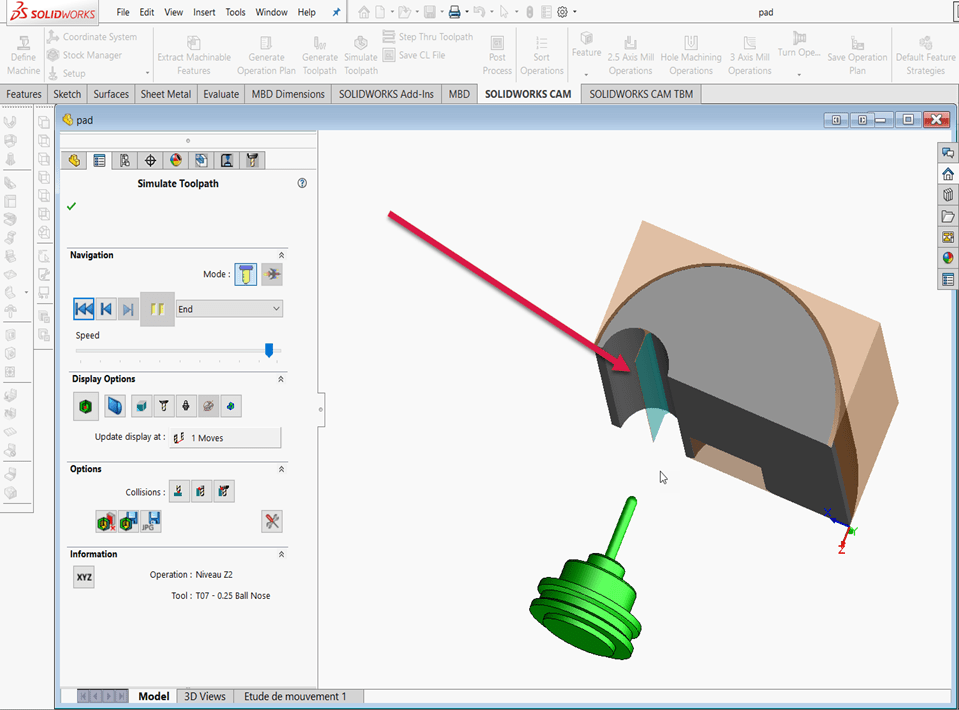Image resolution: width=959 pixels, height=710 pixels.
Task: Open File Explorer task pane folder icon
Action: (x=948, y=216)
